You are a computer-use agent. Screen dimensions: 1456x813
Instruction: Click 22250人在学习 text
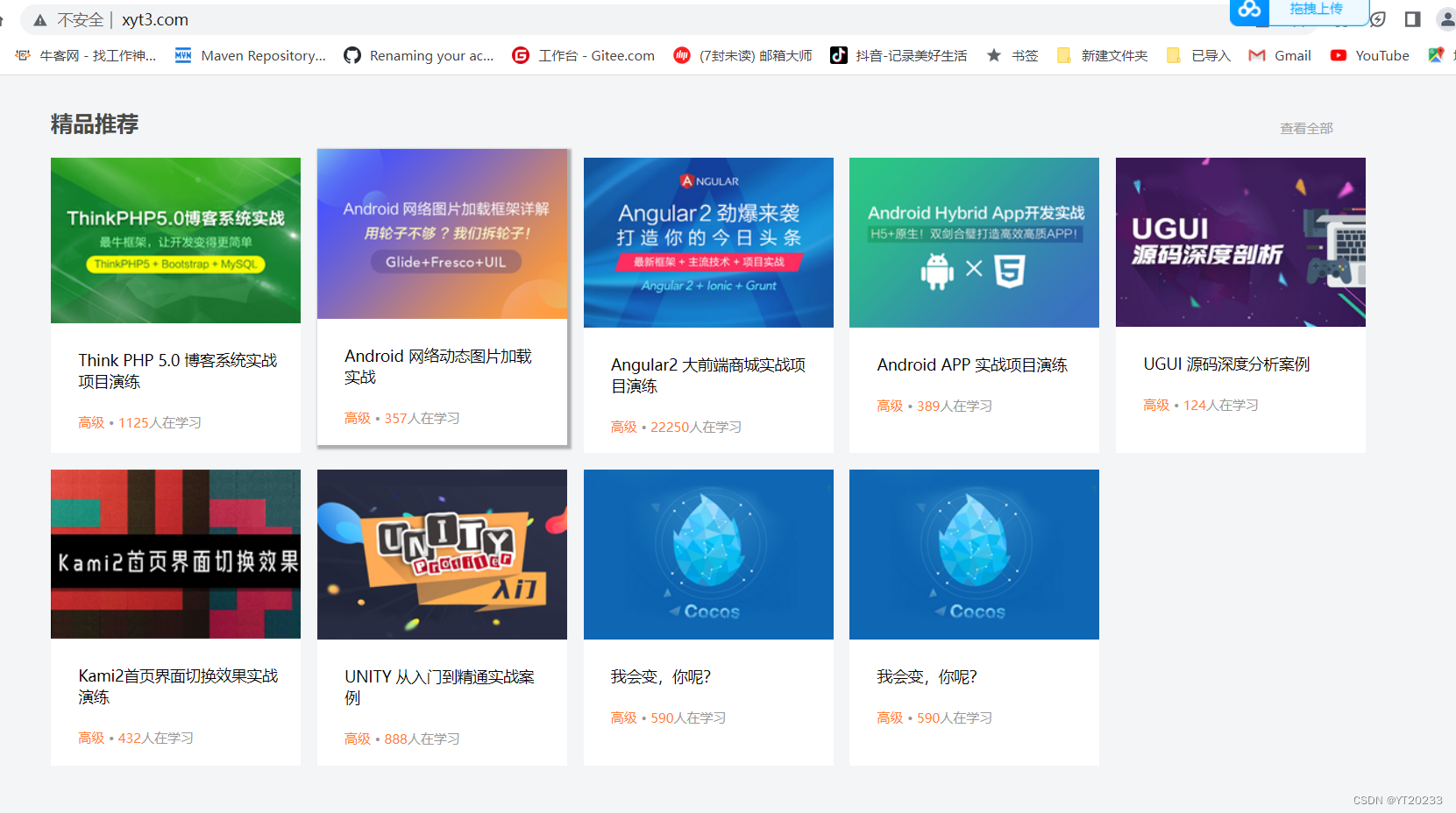(x=696, y=427)
